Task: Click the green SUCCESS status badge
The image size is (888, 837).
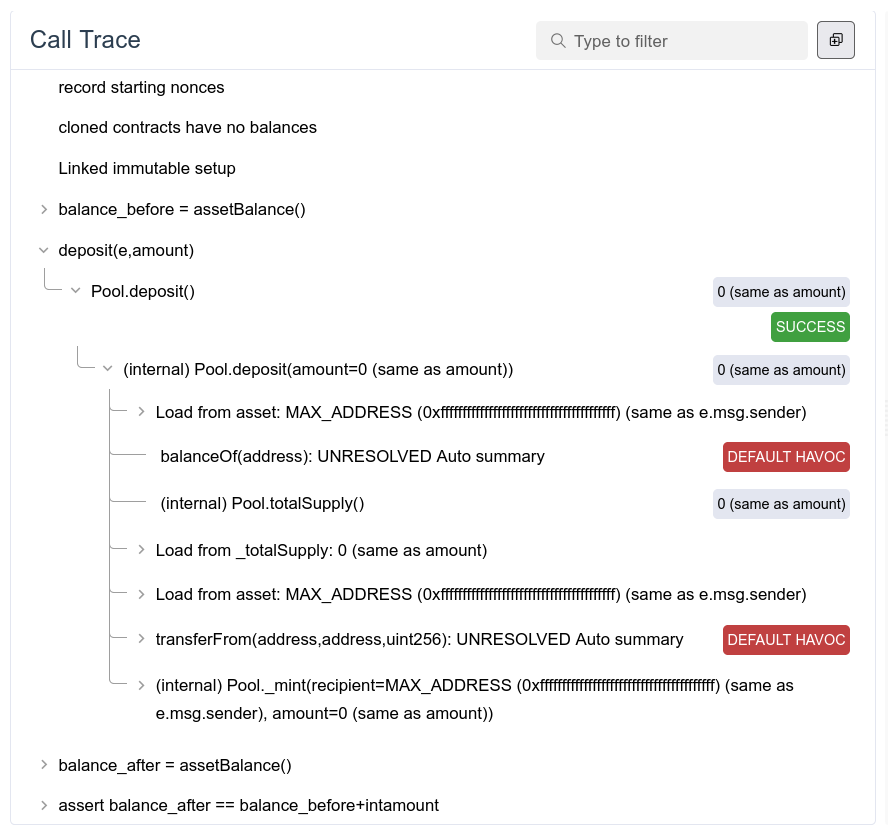Action: [x=810, y=327]
